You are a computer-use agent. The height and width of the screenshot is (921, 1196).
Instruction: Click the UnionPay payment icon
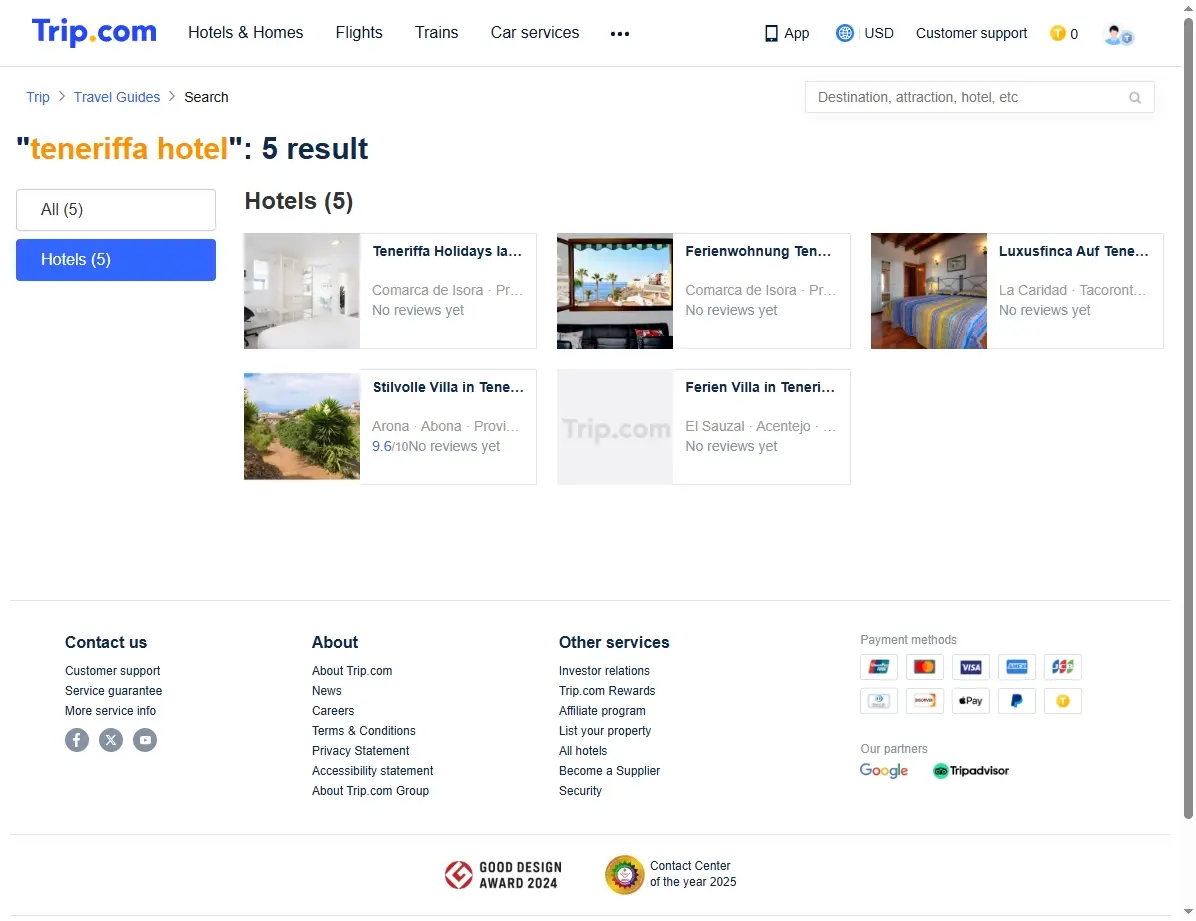point(879,667)
